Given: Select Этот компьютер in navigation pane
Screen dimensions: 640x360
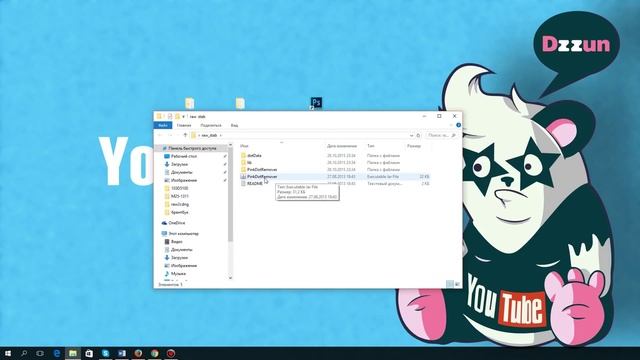Looking at the screenshot, I should [183, 233].
